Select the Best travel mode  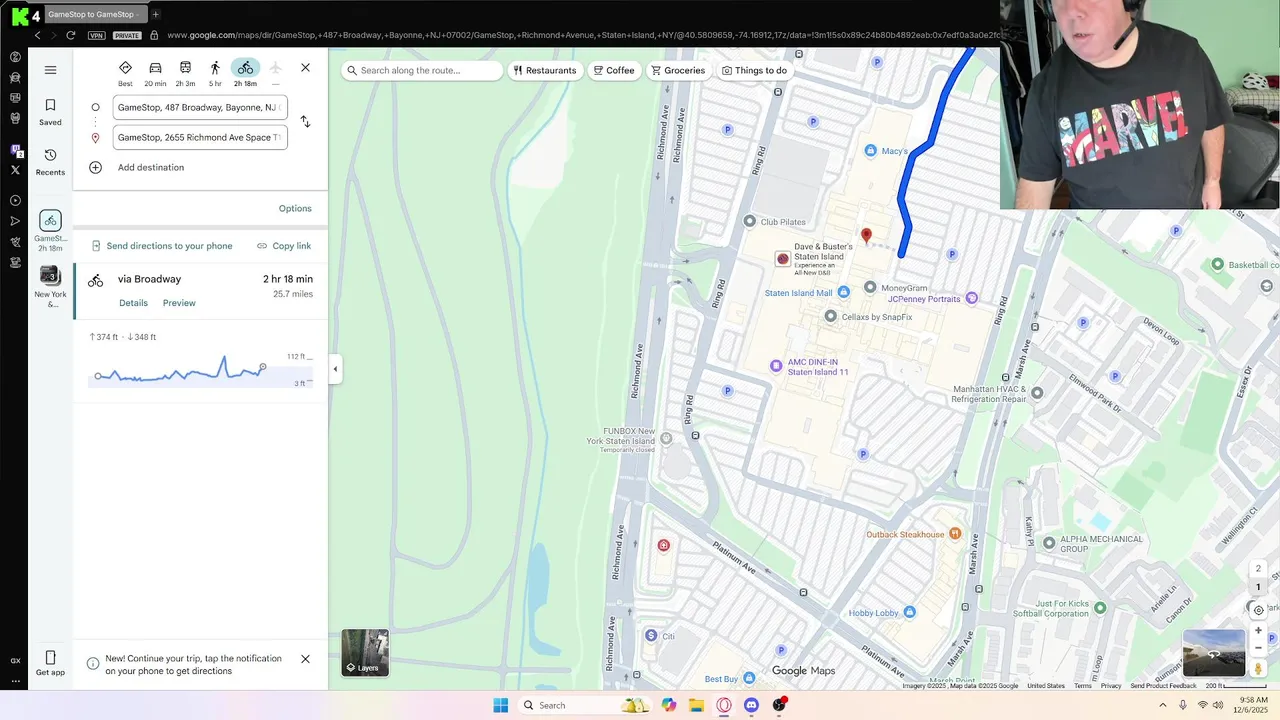coord(125,73)
